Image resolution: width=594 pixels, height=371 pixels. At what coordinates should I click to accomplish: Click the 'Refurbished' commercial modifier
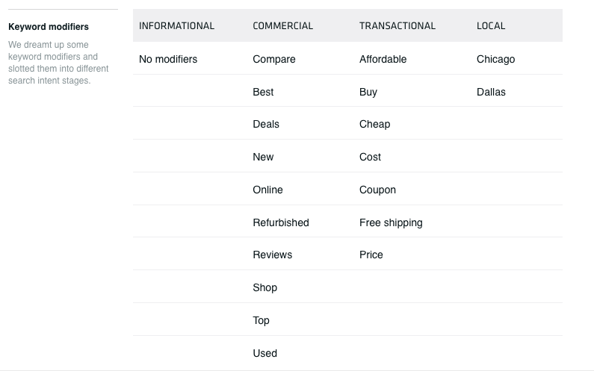coord(281,222)
